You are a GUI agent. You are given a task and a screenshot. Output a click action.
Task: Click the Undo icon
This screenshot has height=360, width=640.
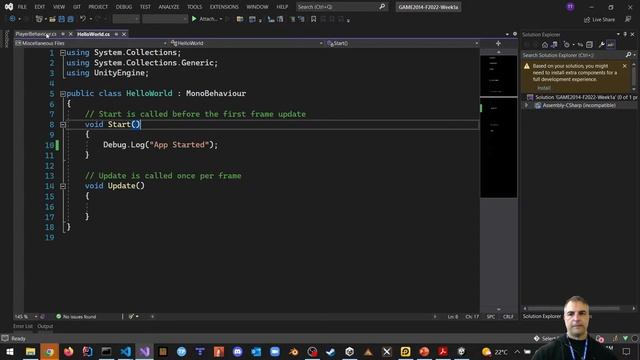coord(83,19)
